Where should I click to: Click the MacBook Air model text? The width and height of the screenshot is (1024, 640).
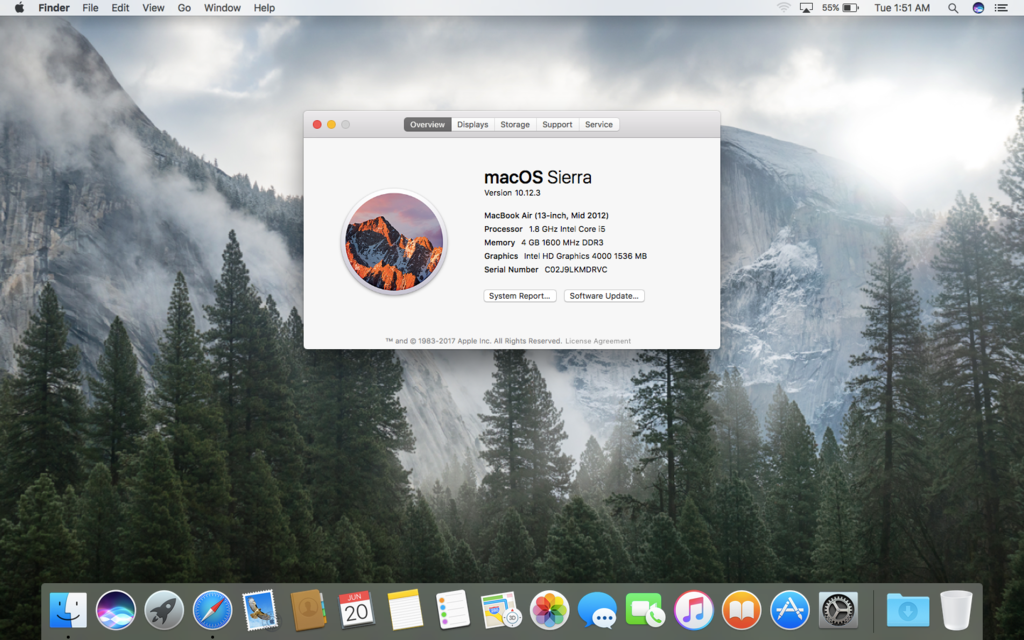546,216
